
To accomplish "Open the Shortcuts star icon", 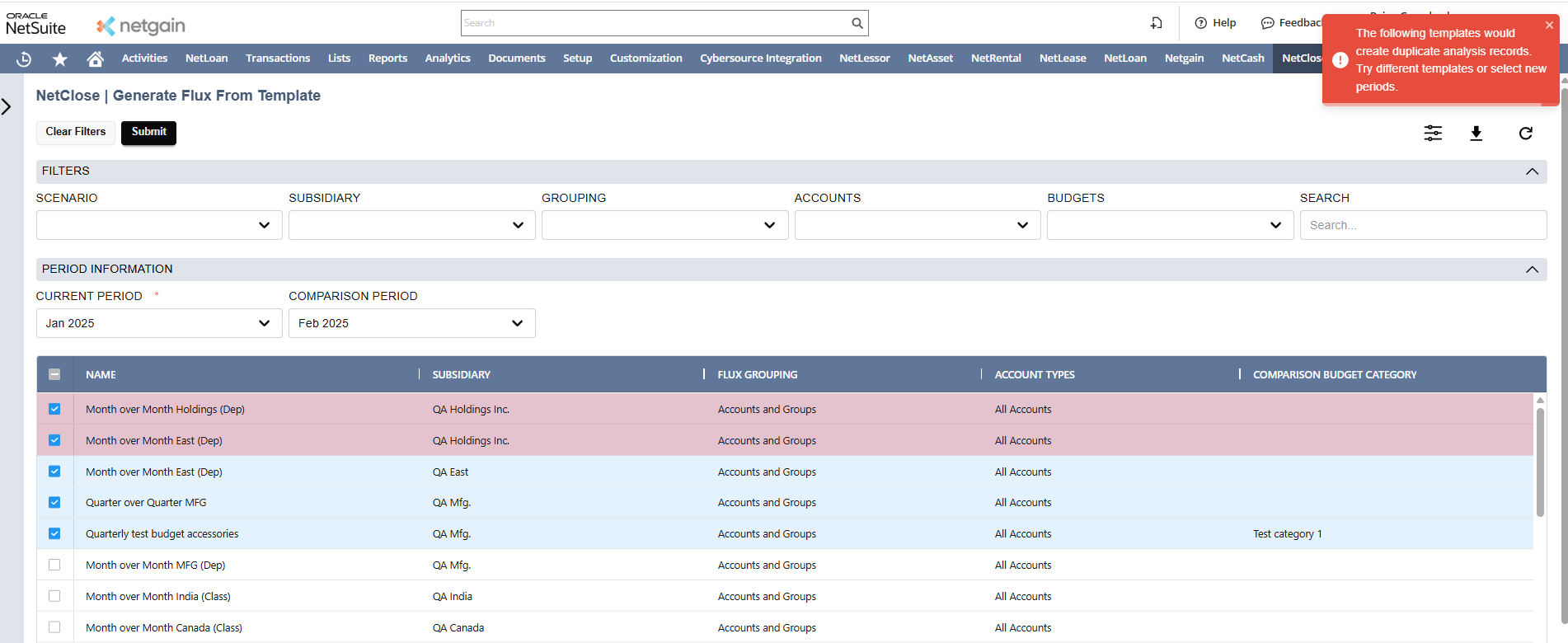I will pos(59,59).
